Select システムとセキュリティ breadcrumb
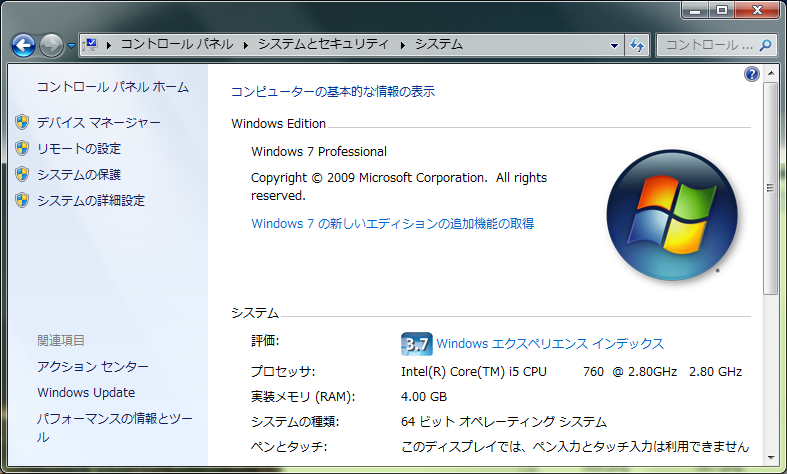Screen dimensions: 787x474 323,44
